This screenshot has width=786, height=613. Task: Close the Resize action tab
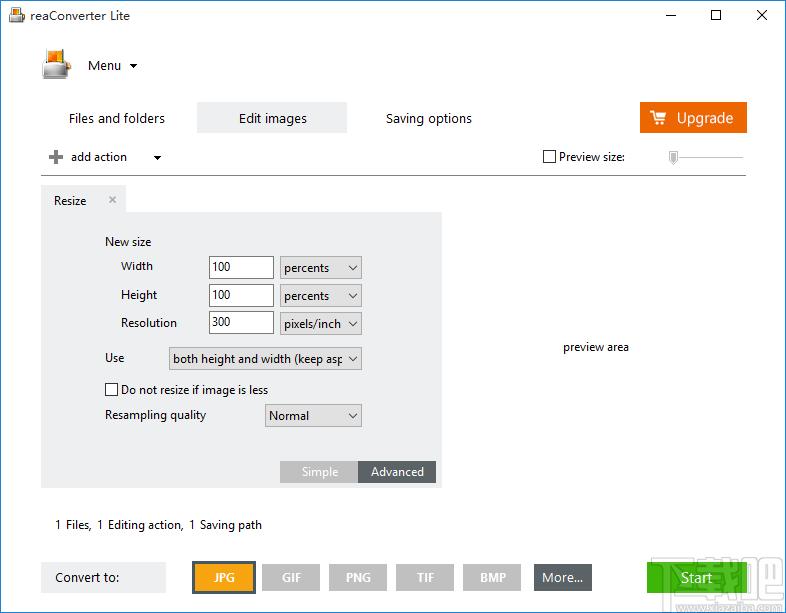tap(113, 199)
